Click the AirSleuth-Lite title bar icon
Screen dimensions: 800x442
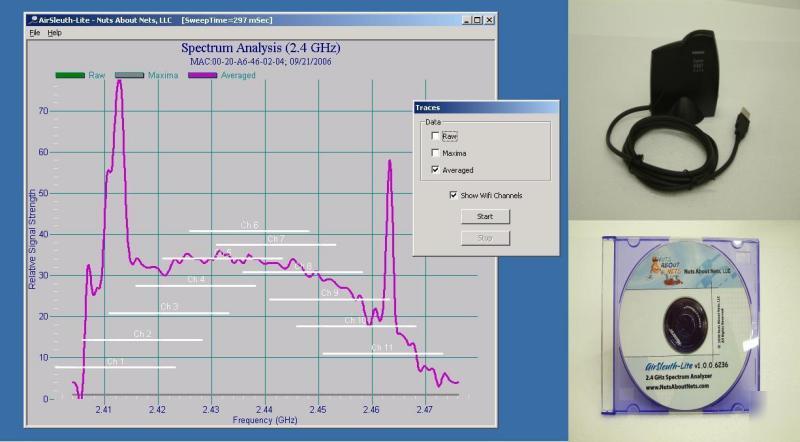(33, 20)
